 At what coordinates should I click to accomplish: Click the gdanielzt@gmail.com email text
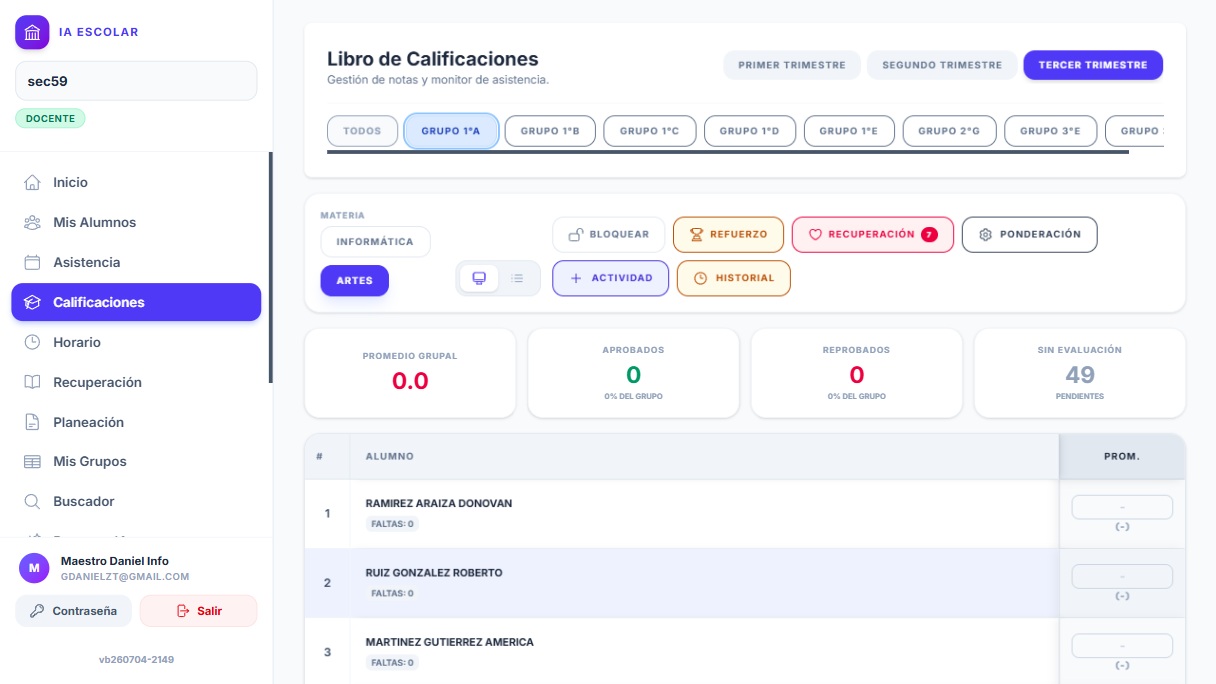click(125, 577)
